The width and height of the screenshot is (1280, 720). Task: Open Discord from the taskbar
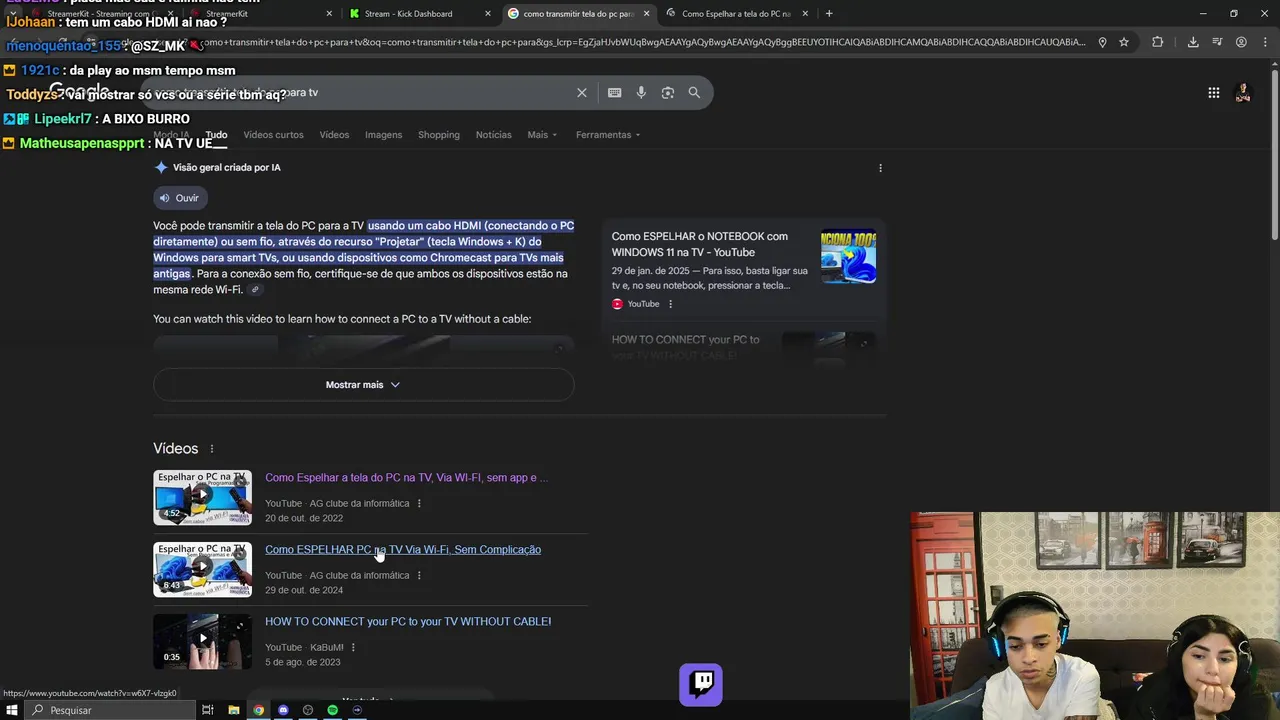(x=283, y=710)
